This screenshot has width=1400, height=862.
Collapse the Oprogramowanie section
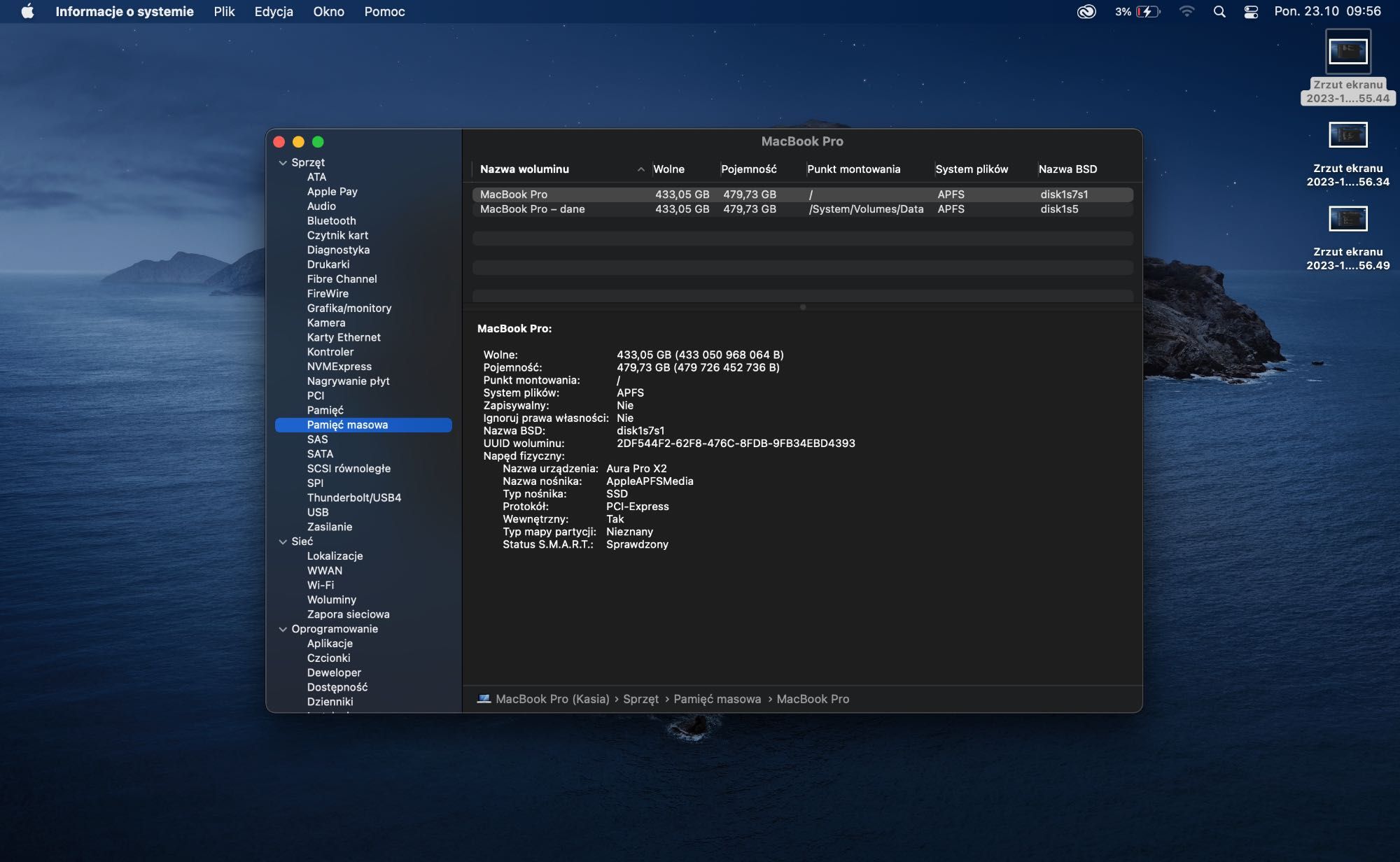click(x=283, y=629)
